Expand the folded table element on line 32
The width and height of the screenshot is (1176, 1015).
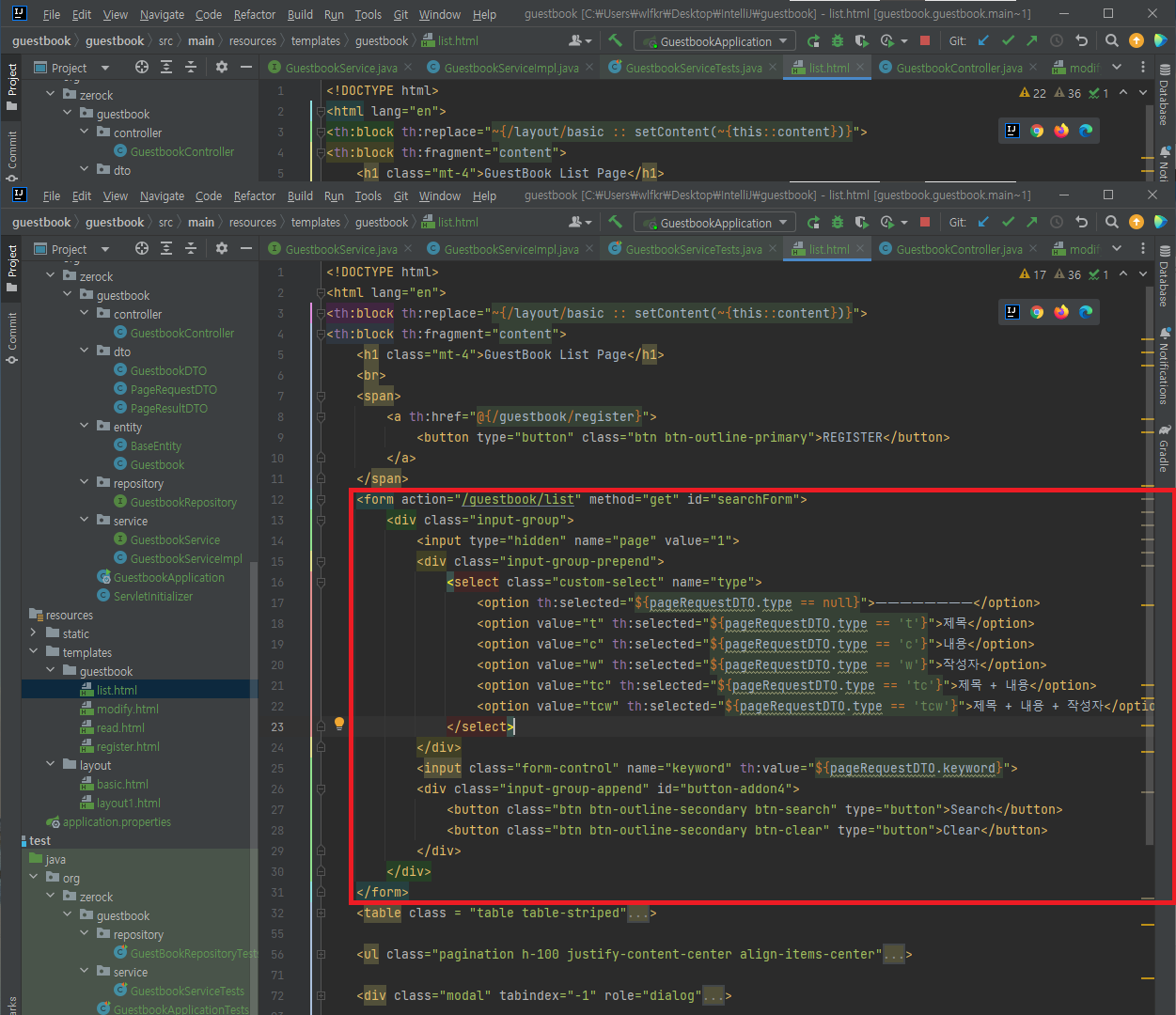click(321, 913)
